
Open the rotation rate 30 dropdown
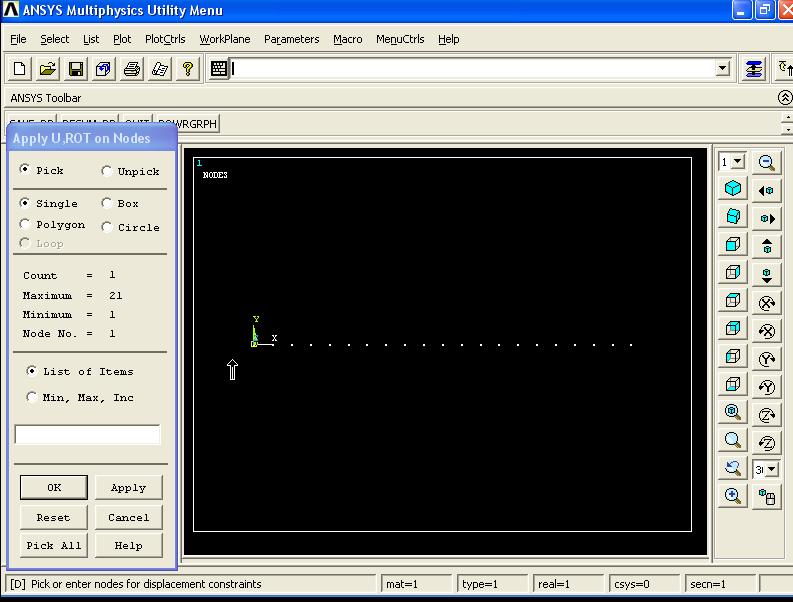click(x=771, y=469)
